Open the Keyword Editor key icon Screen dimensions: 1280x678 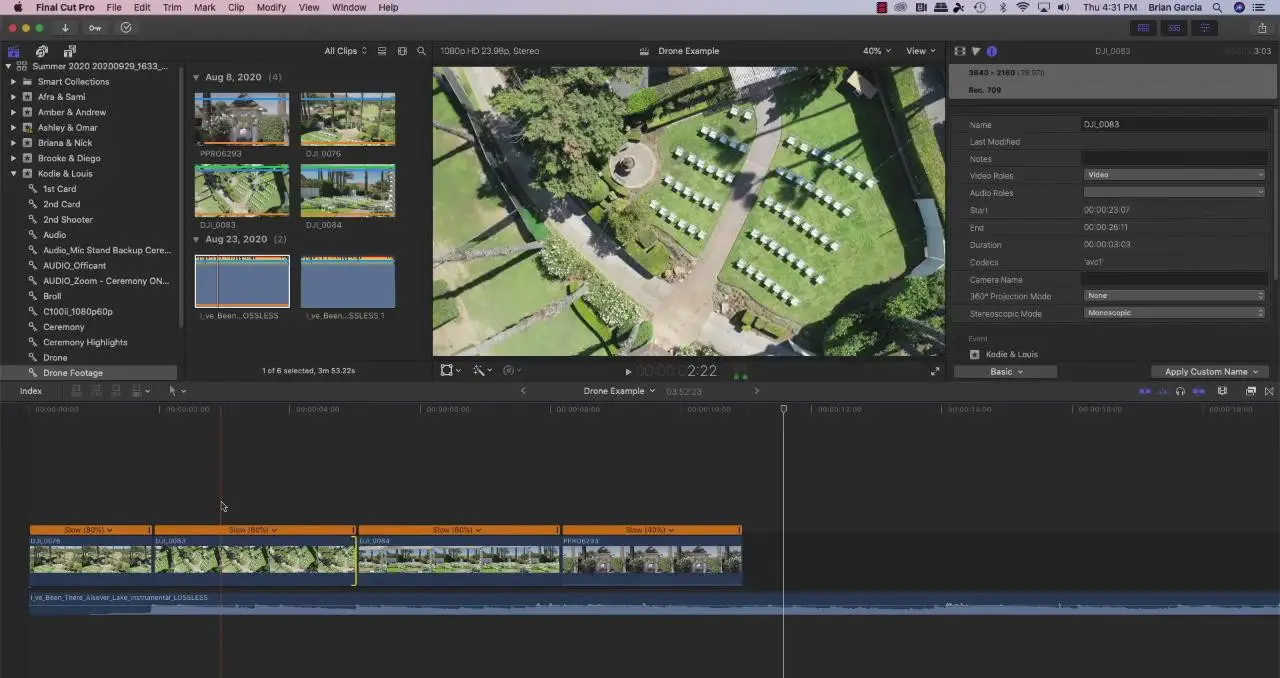coord(95,28)
